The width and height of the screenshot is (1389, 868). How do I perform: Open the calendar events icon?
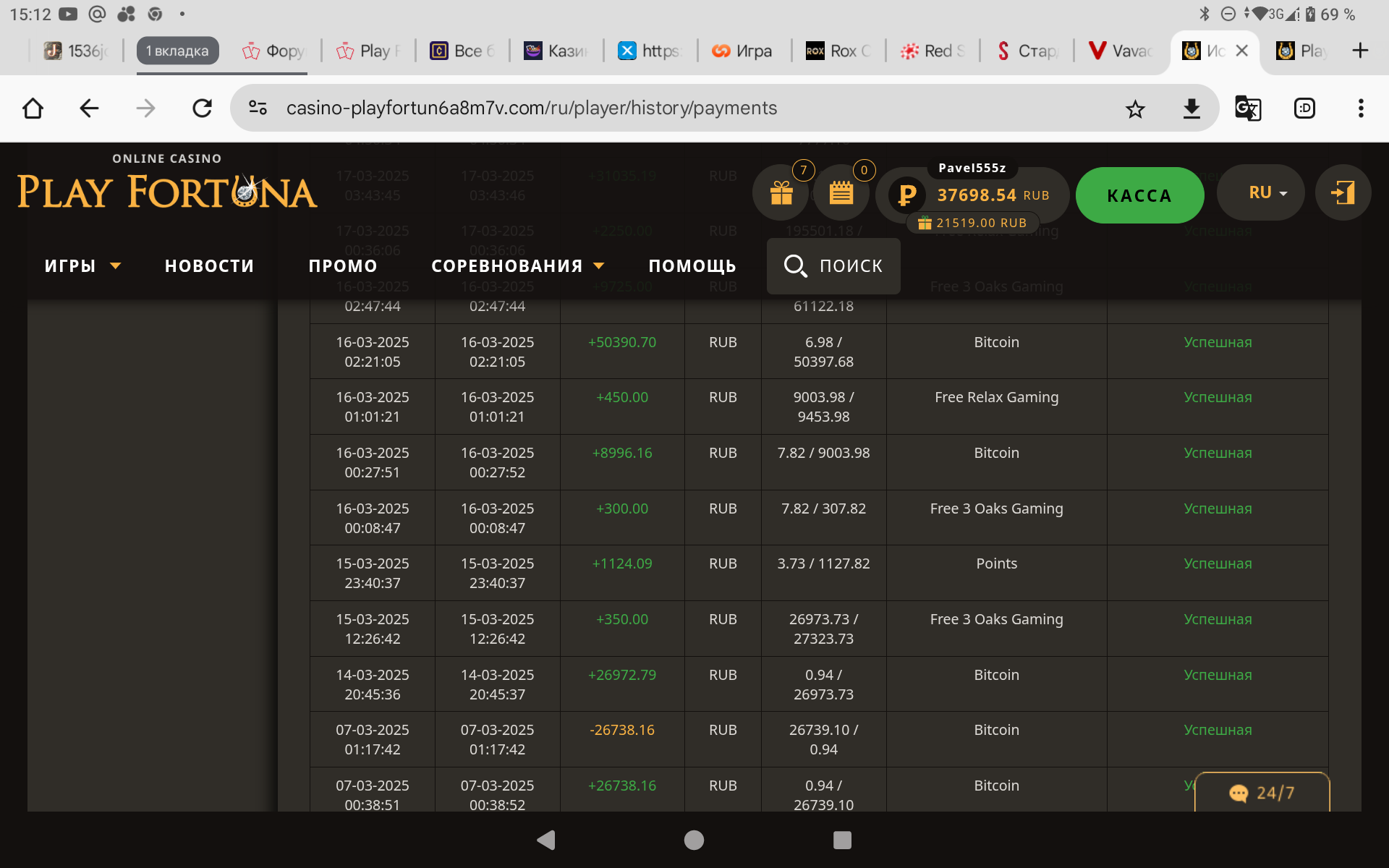841,193
